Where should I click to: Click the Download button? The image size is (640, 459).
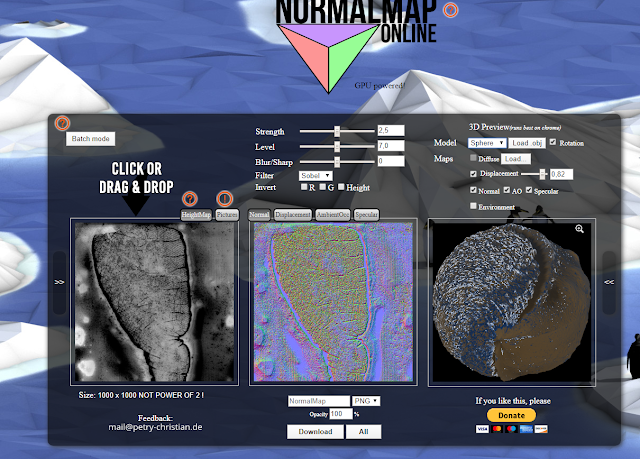point(315,432)
